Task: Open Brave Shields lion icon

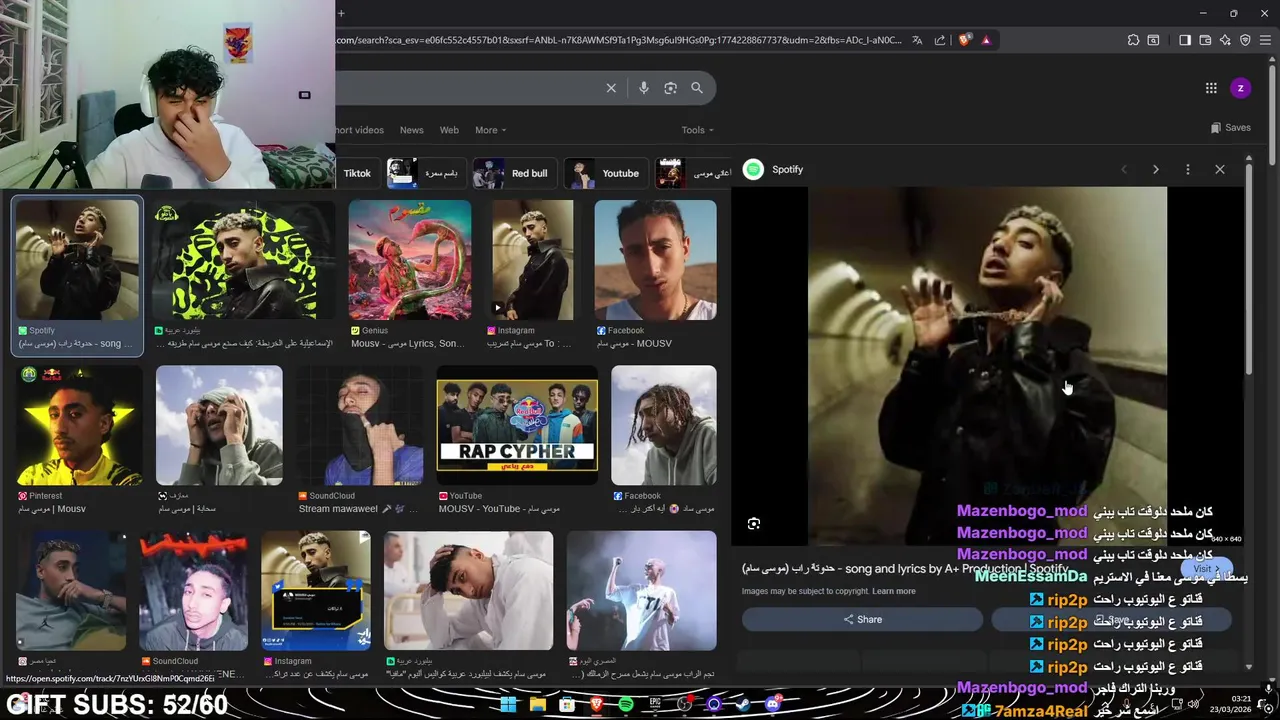Action: tap(964, 40)
